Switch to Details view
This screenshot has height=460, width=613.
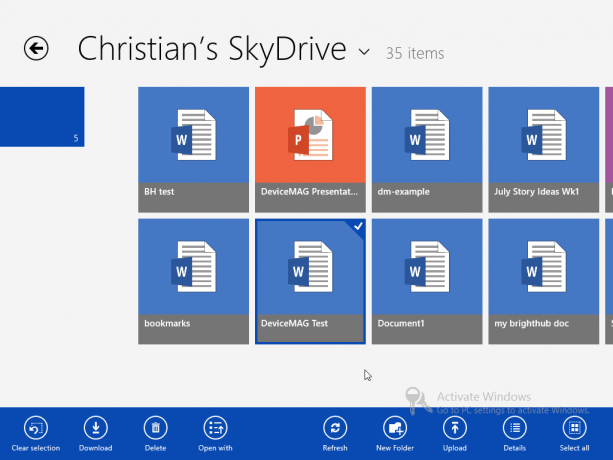[514, 428]
